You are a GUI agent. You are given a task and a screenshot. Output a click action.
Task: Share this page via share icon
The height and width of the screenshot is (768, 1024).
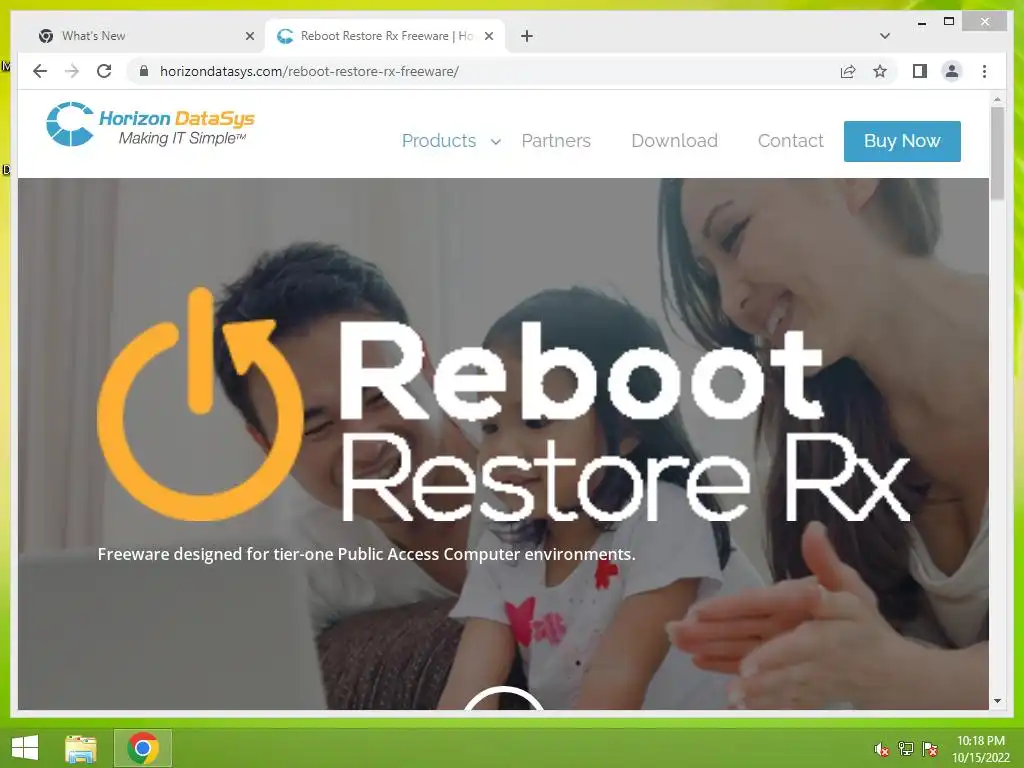pyautogui.click(x=848, y=71)
